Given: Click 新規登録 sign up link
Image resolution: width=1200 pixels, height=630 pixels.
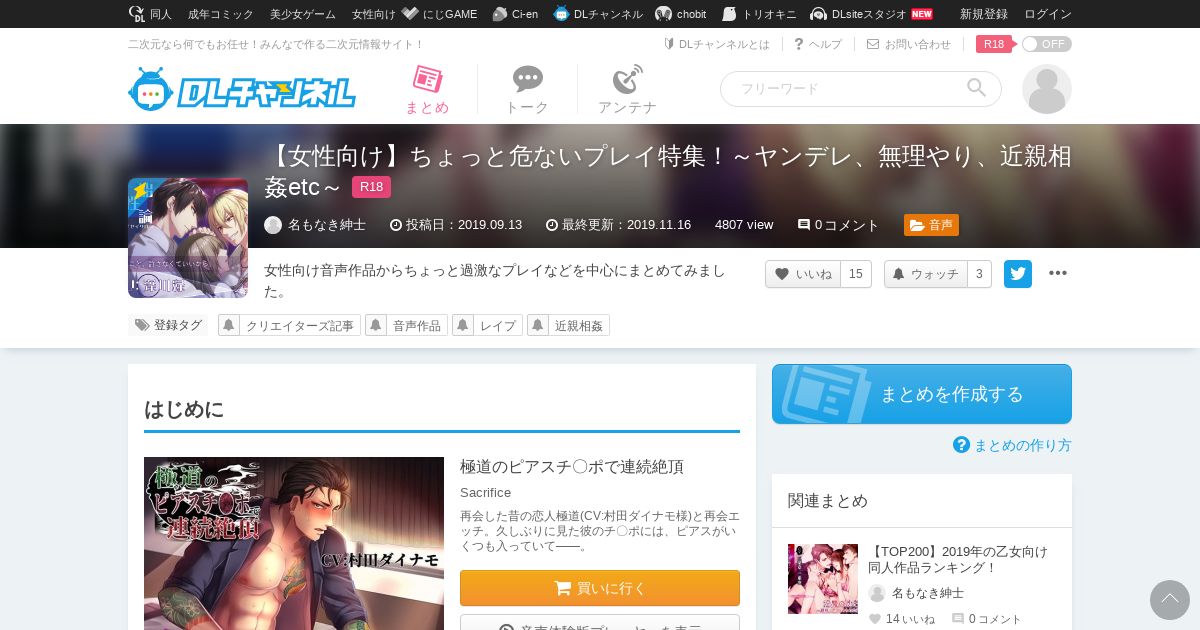Looking at the screenshot, I should tap(984, 14).
